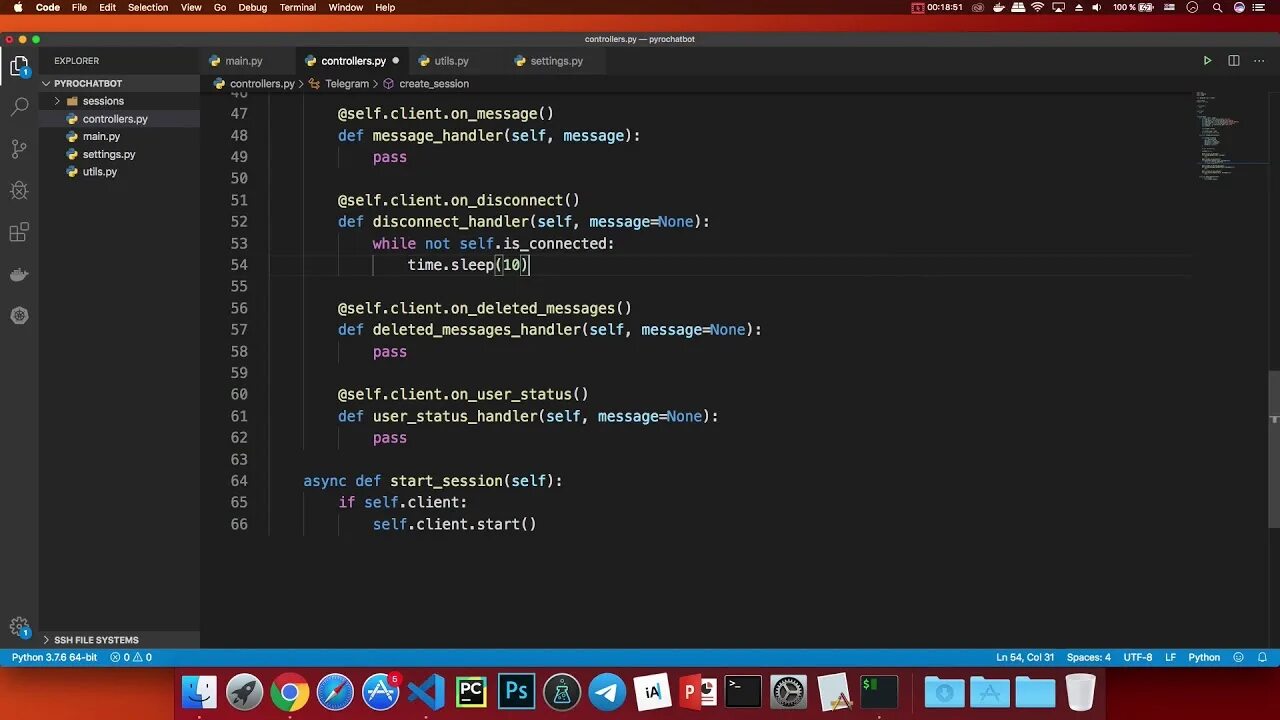Change indentation Spaces: 4 setting
The width and height of the screenshot is (1280, 720).
tap(1088, 657)
